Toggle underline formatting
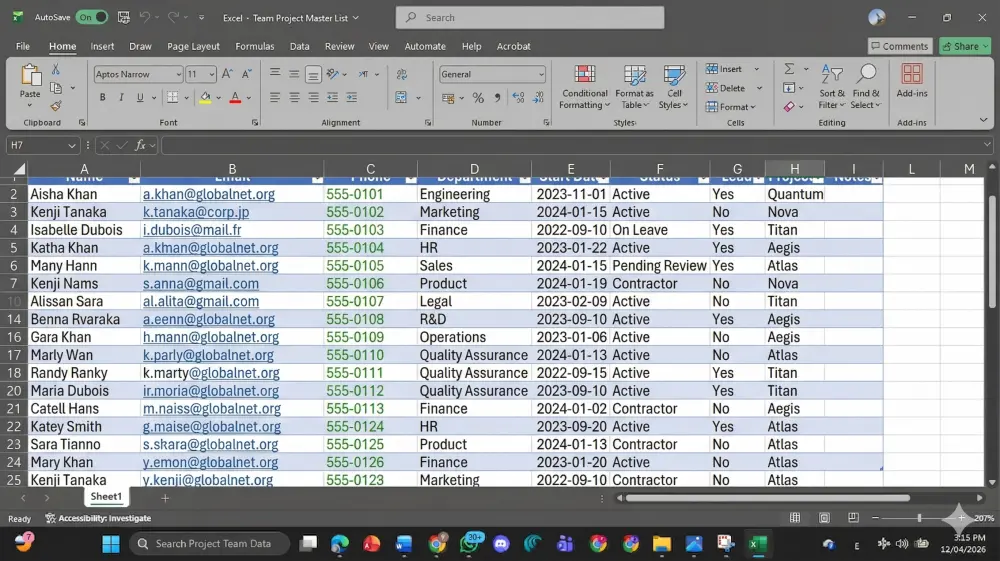The image size is (1000, 561). coord(140,98)
